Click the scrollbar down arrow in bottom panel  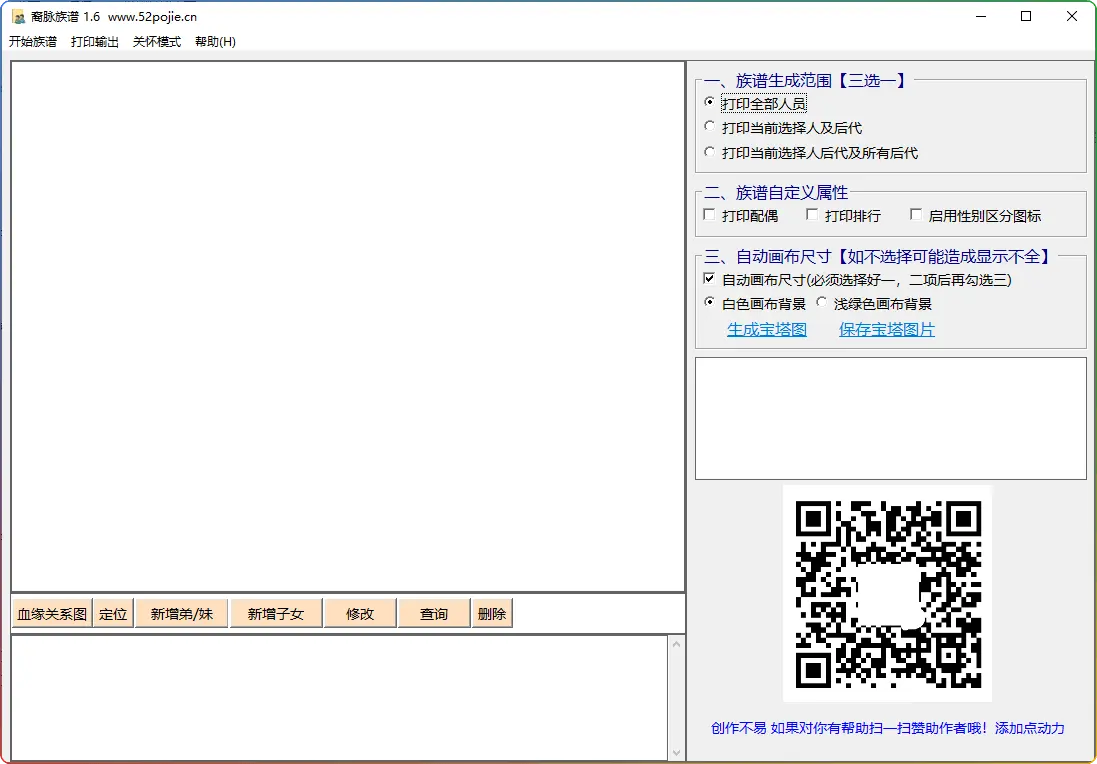pos(676,752)
